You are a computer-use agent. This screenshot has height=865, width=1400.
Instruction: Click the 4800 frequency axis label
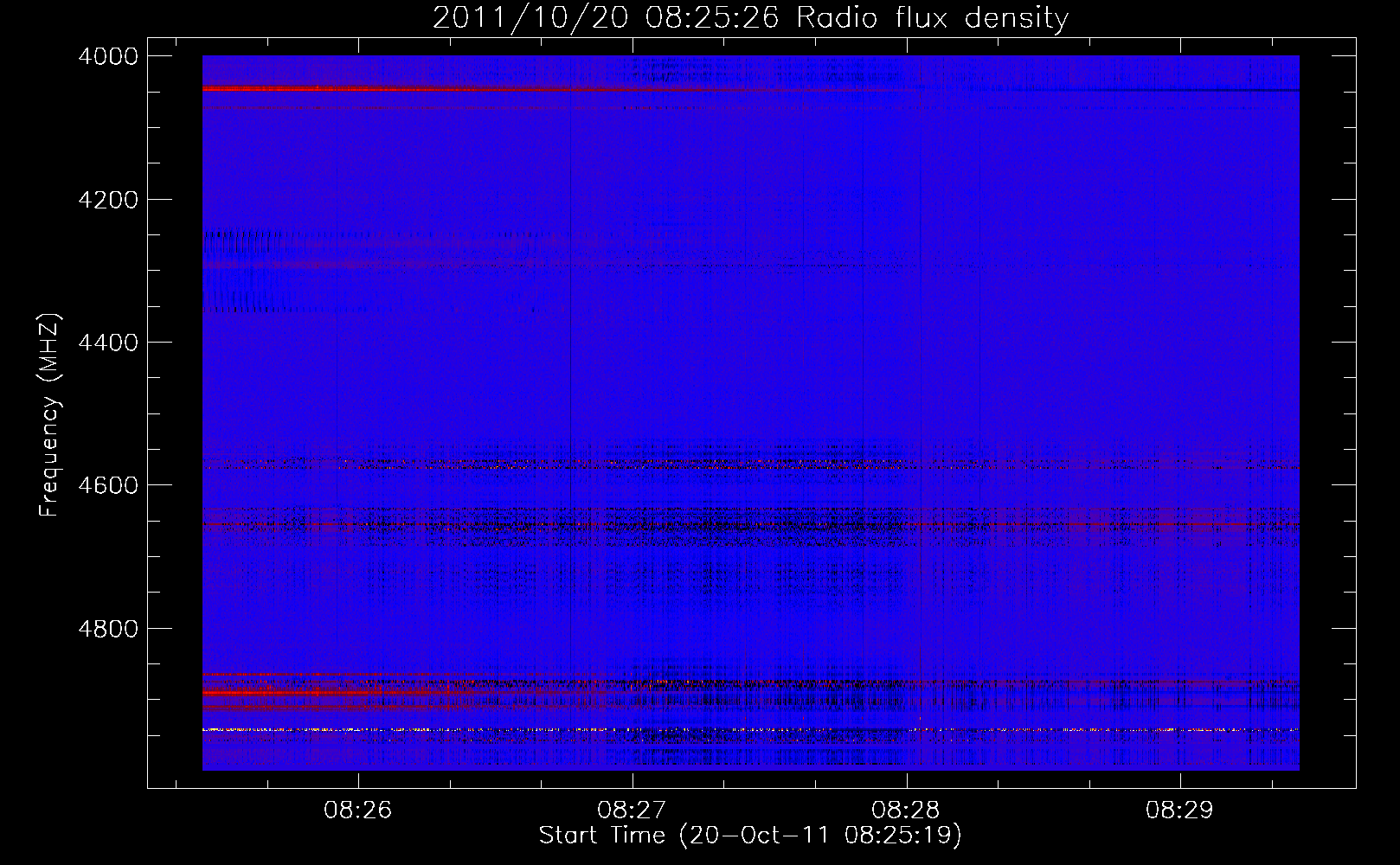pyautogui.click(x=108, y=629)
